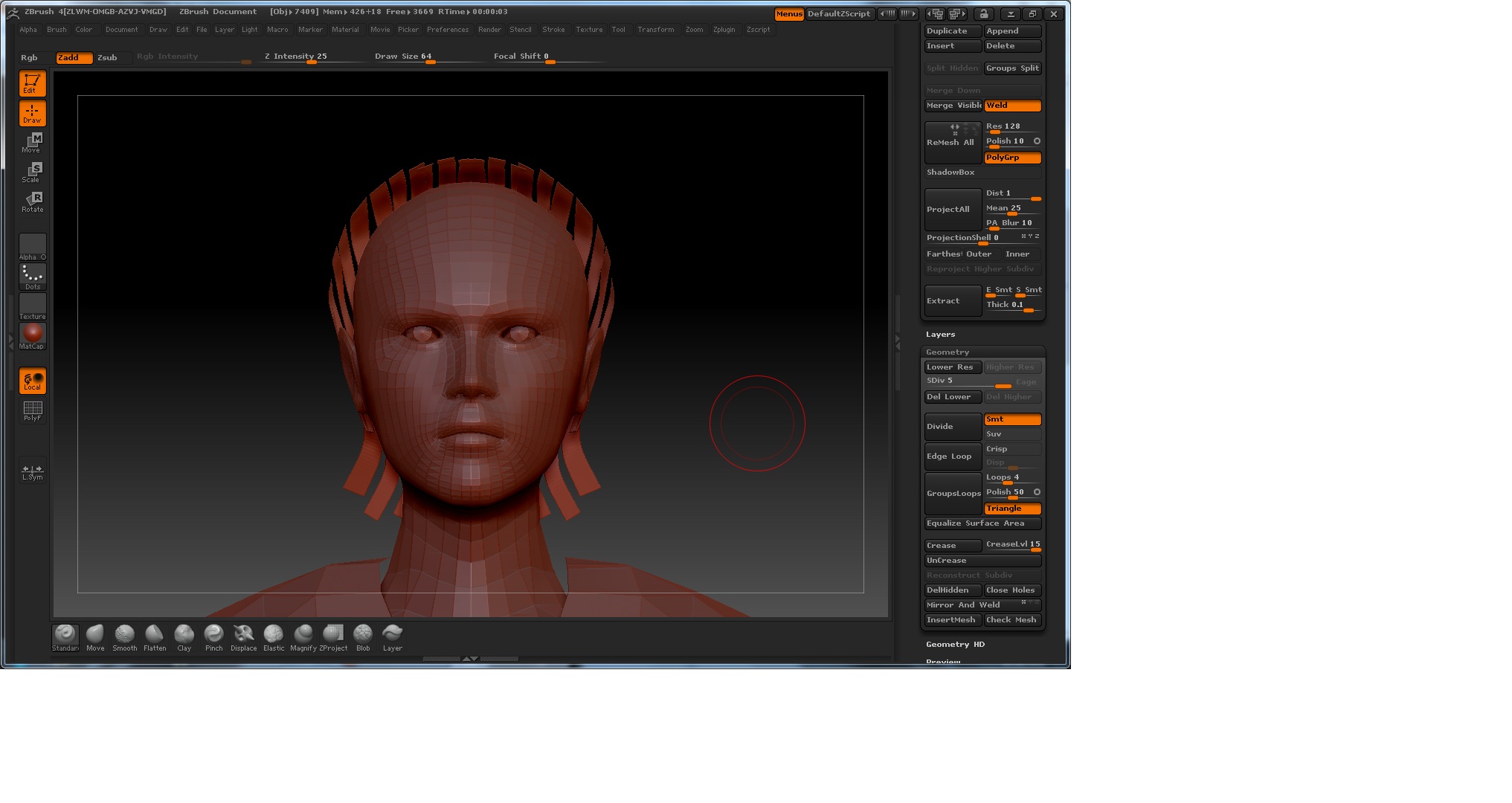Activate the Scale tool icon
This screenshot has width=1512, height=803.
tap(32, 172)
